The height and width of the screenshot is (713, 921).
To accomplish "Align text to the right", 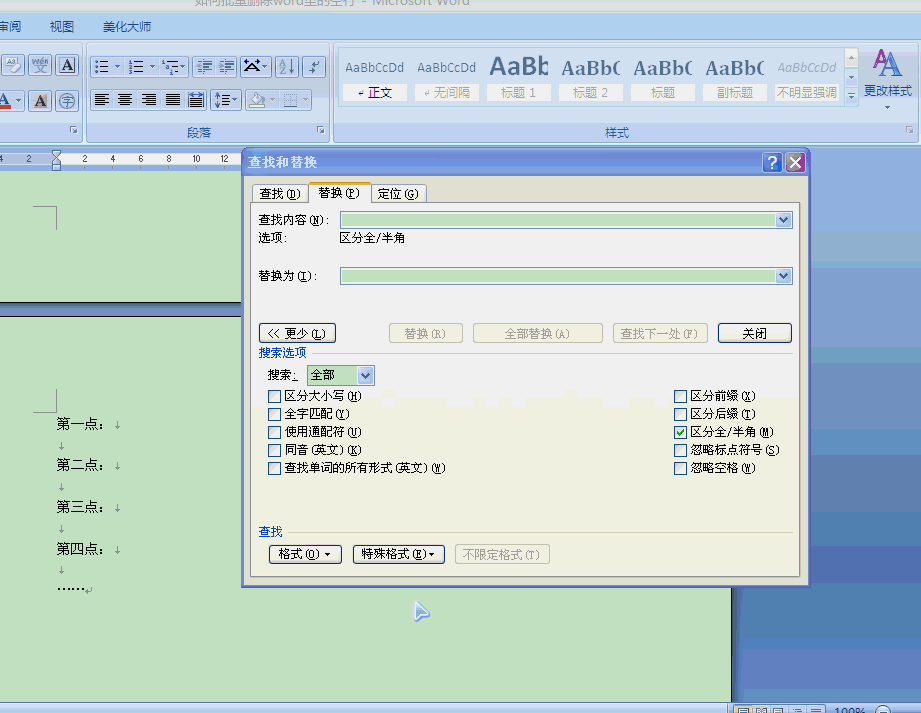I will [x=149, y=100].
